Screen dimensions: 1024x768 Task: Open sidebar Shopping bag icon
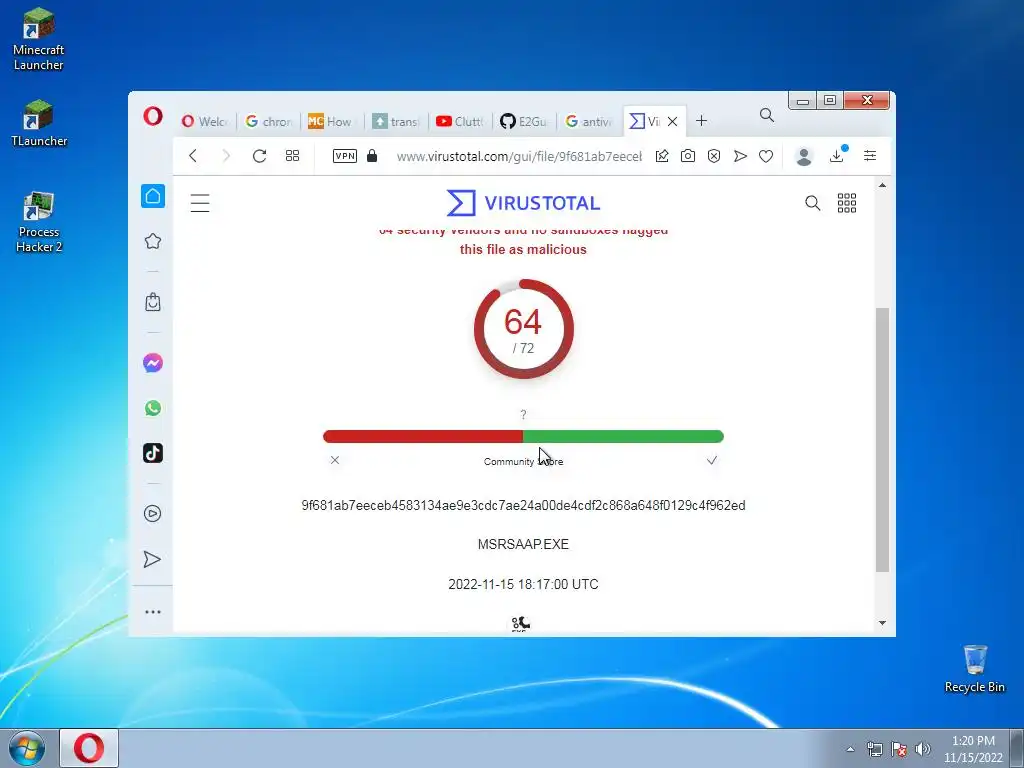point(153,302)
